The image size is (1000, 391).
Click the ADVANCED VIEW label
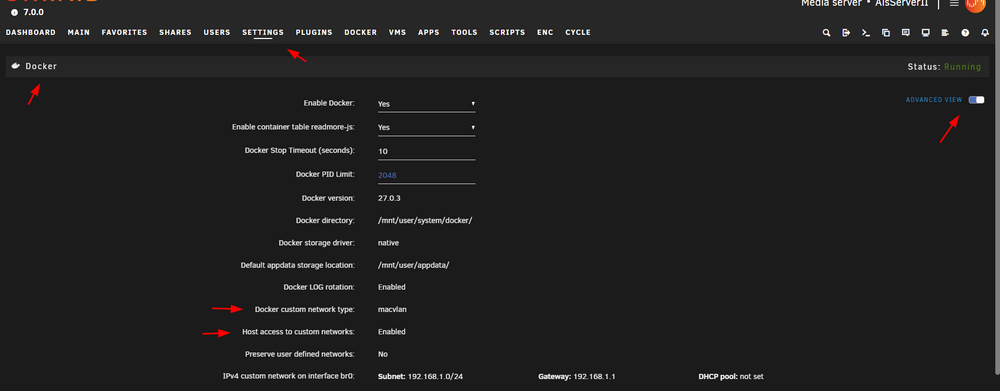coord(934,100)
